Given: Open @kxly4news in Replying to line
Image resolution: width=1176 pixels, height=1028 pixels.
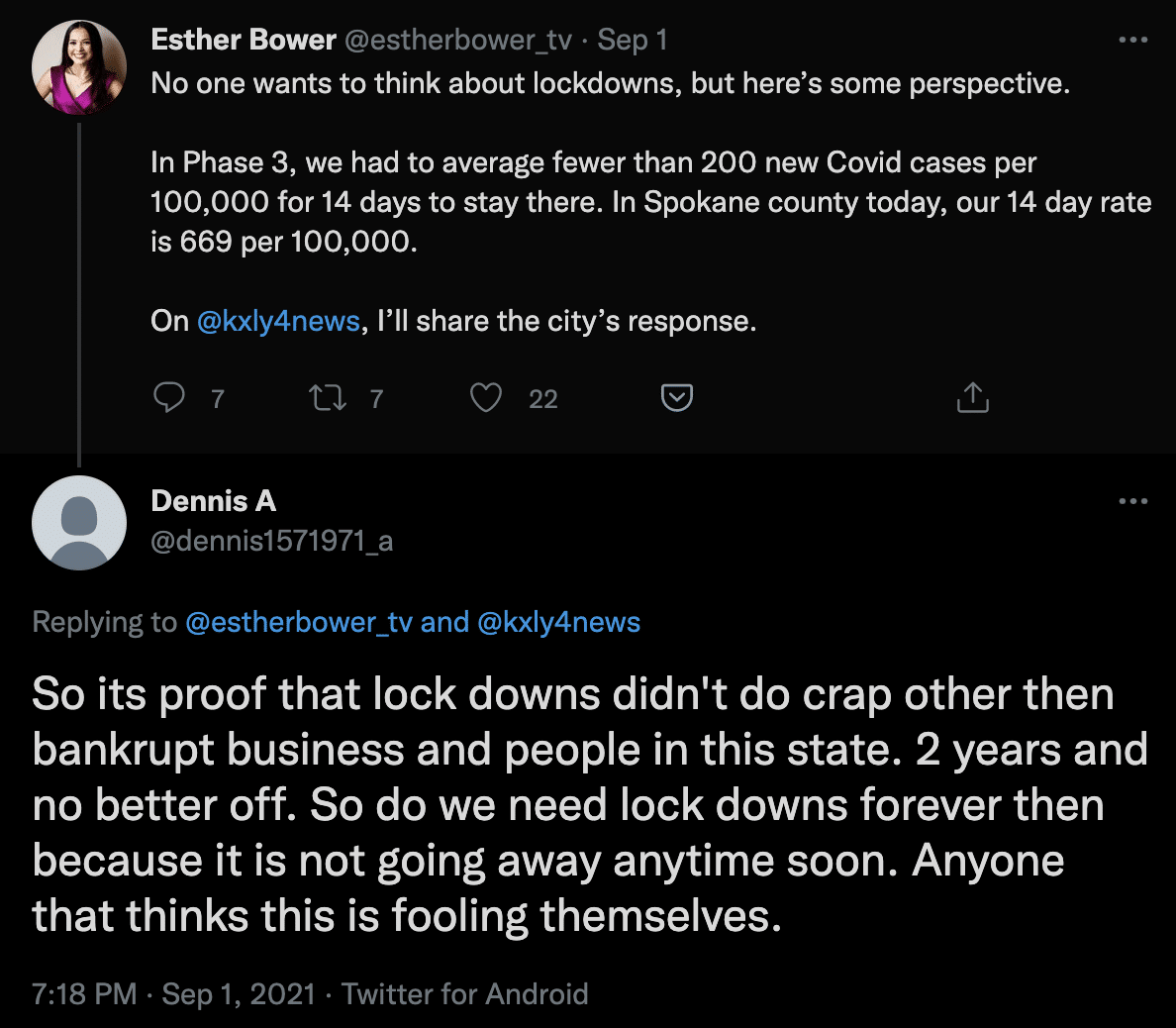Looking at the screenshot, I should [x=558, y=622].
